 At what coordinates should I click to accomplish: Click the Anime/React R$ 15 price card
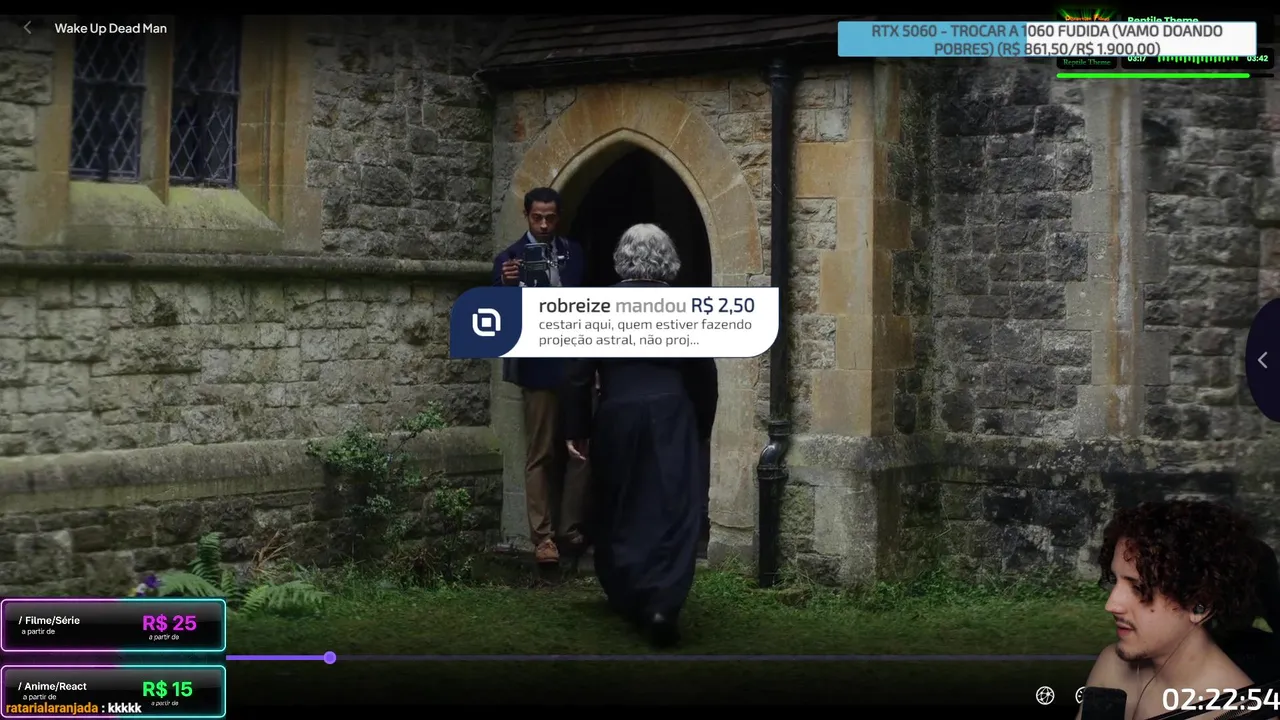coord(113,690)
